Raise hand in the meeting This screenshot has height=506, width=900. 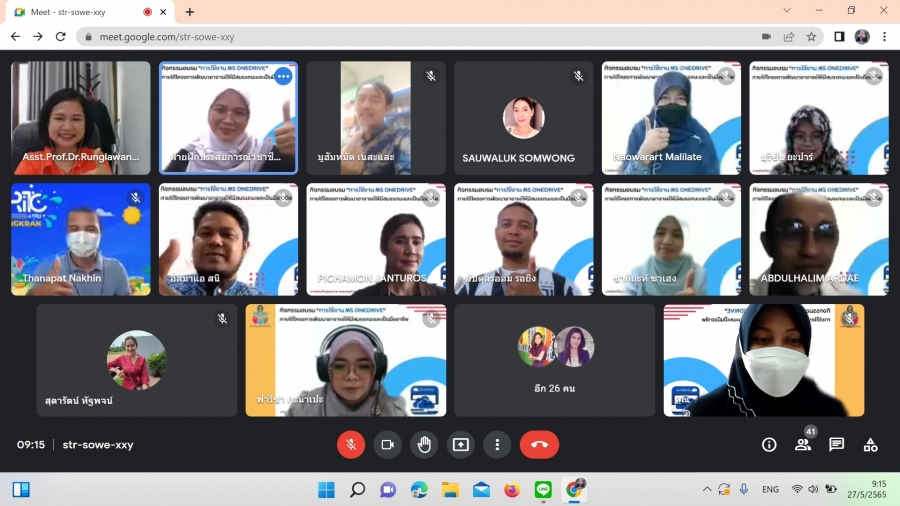point(424,445)
